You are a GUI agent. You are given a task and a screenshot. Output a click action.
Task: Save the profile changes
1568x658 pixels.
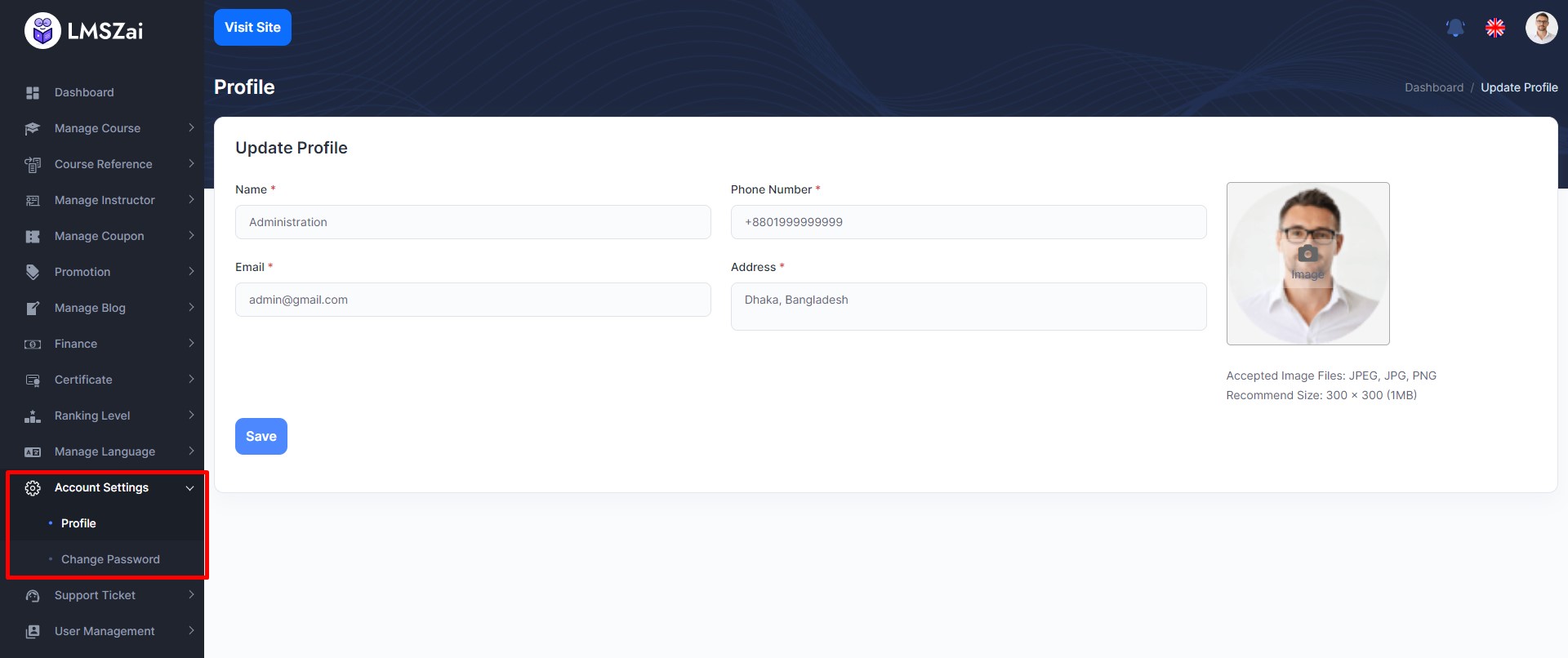pos(261,436)
